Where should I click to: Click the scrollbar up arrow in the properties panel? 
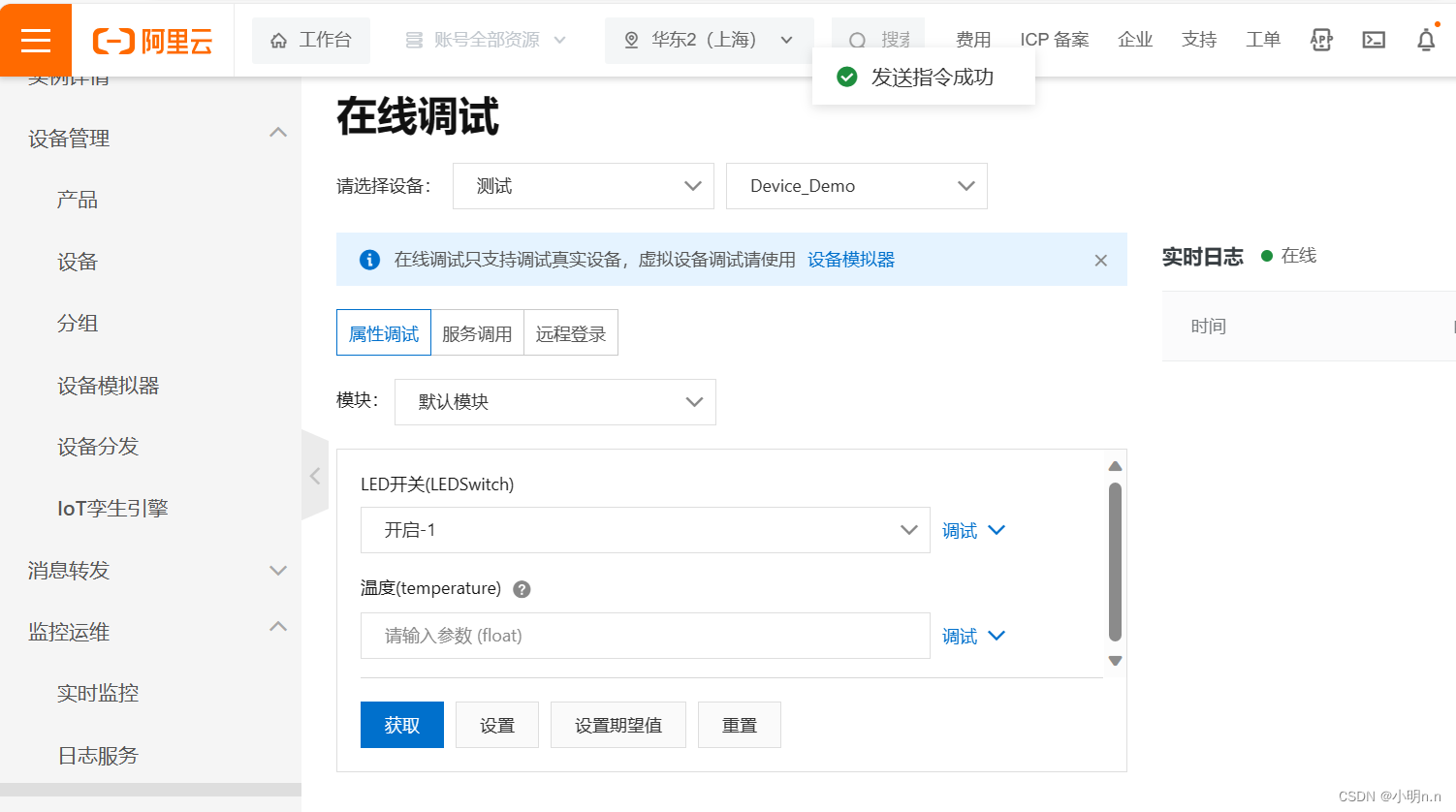pyautogui.click(x=1115, y=466)
